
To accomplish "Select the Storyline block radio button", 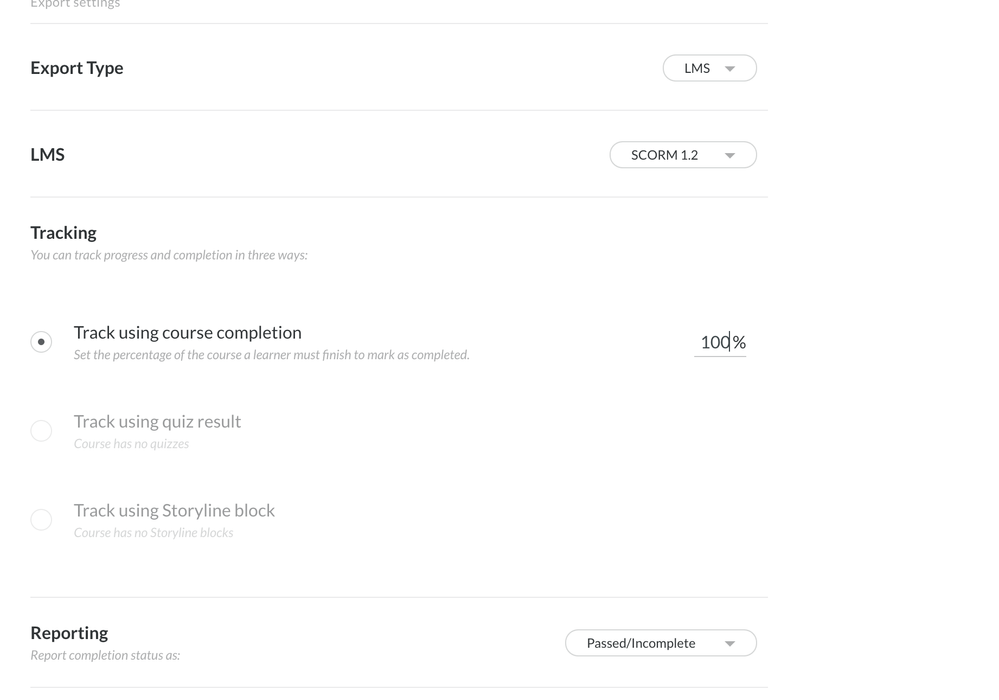I will tap(41, 520).
